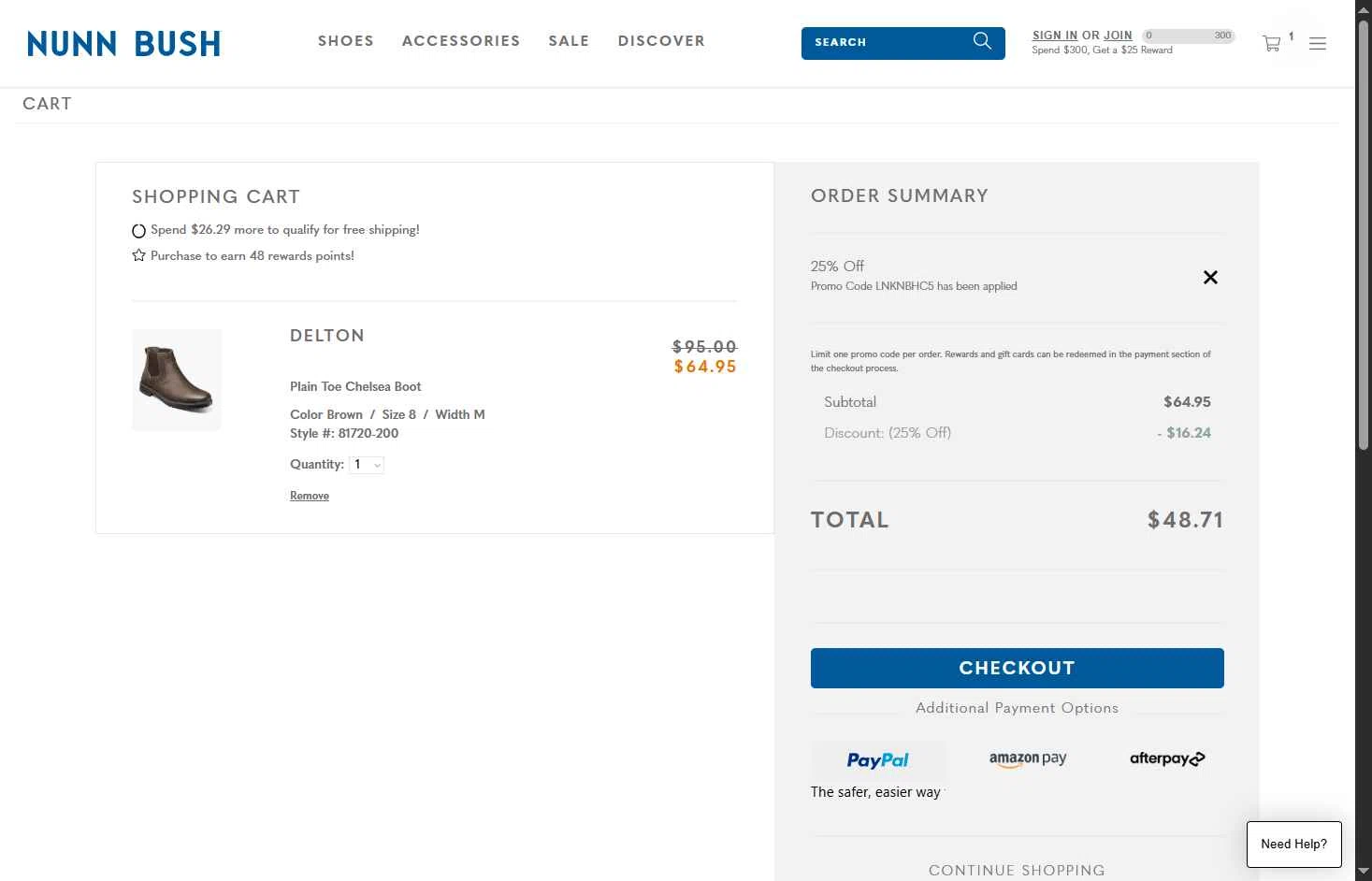Open the shopping cart icon
The image size is (1372, 881).
coord(1271,43)
